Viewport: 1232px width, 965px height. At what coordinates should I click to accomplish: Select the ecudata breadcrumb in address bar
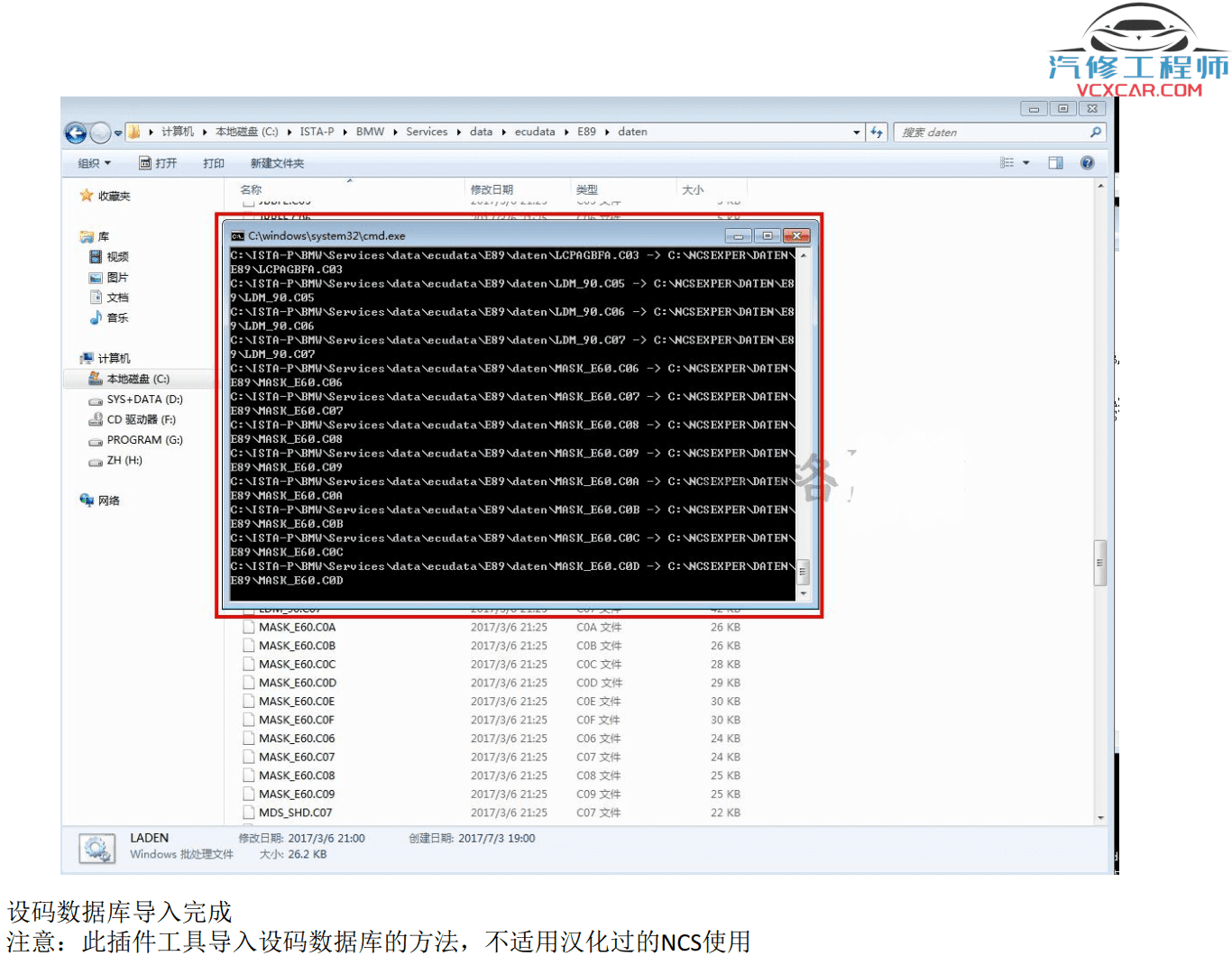pos(534,132)
